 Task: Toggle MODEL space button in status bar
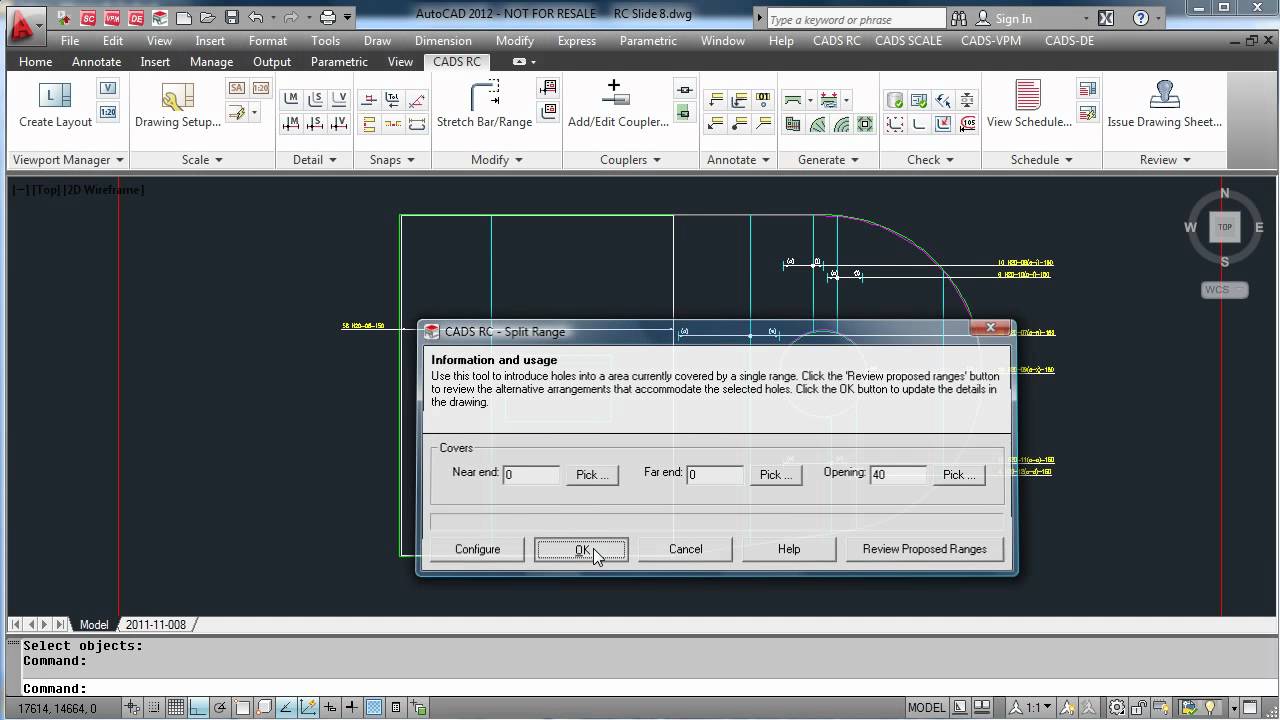[x=926, y=708]
